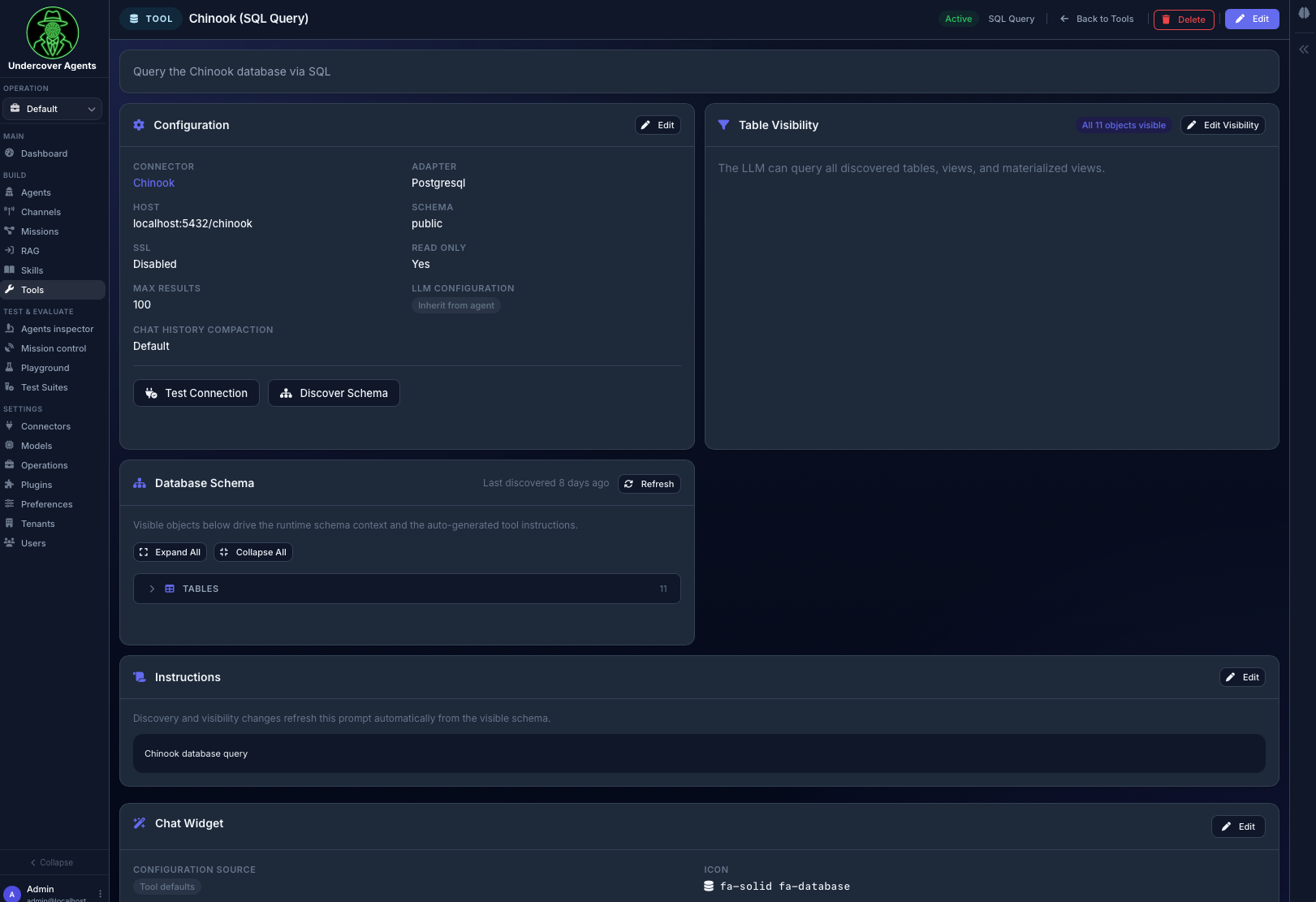The image size is (1316, 902).
Task: Click the Last discovered 8 days ago text
Action: [x=546, y=483]
